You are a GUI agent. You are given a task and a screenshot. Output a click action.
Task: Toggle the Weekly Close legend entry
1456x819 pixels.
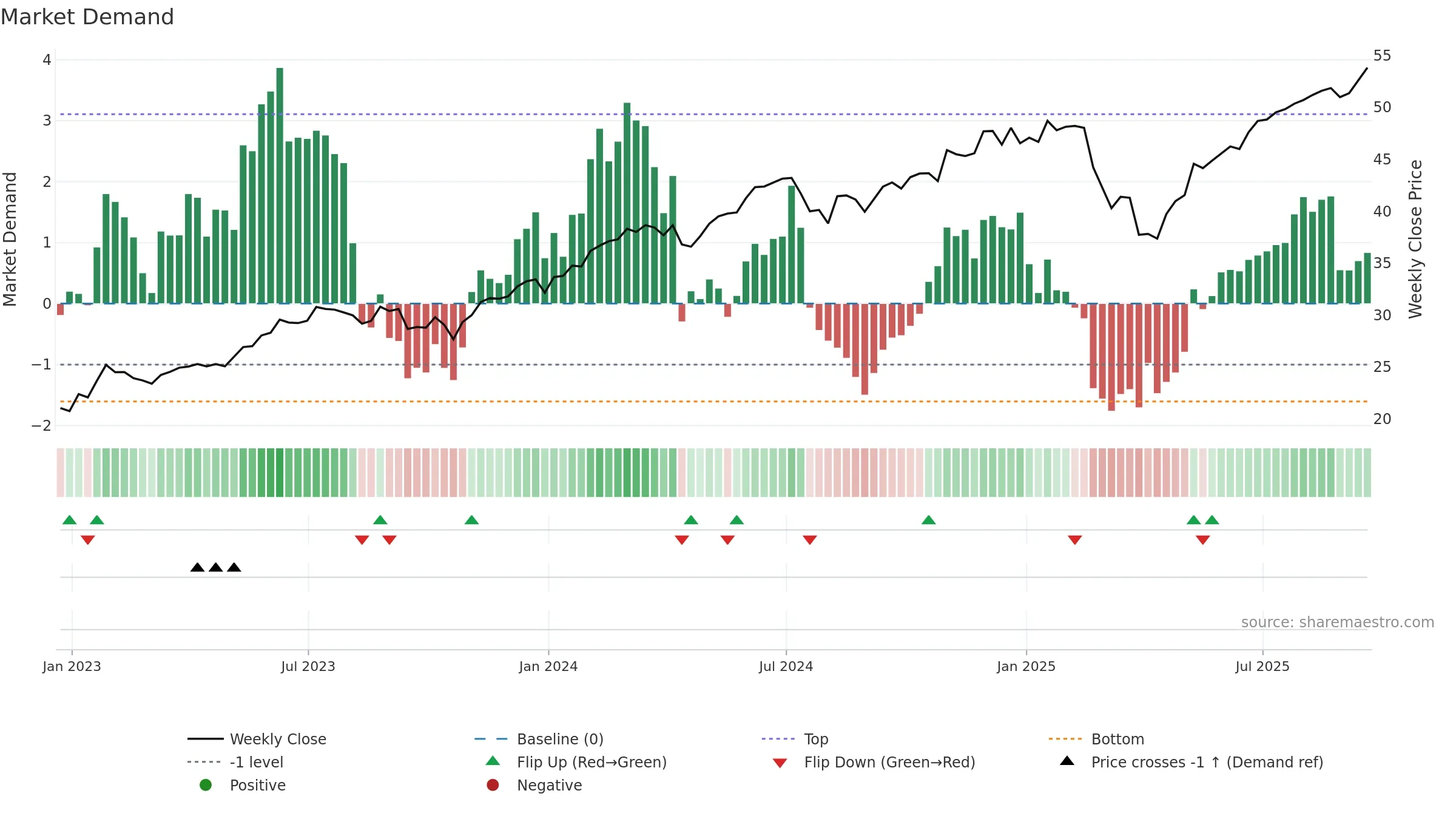coord(257,739)
